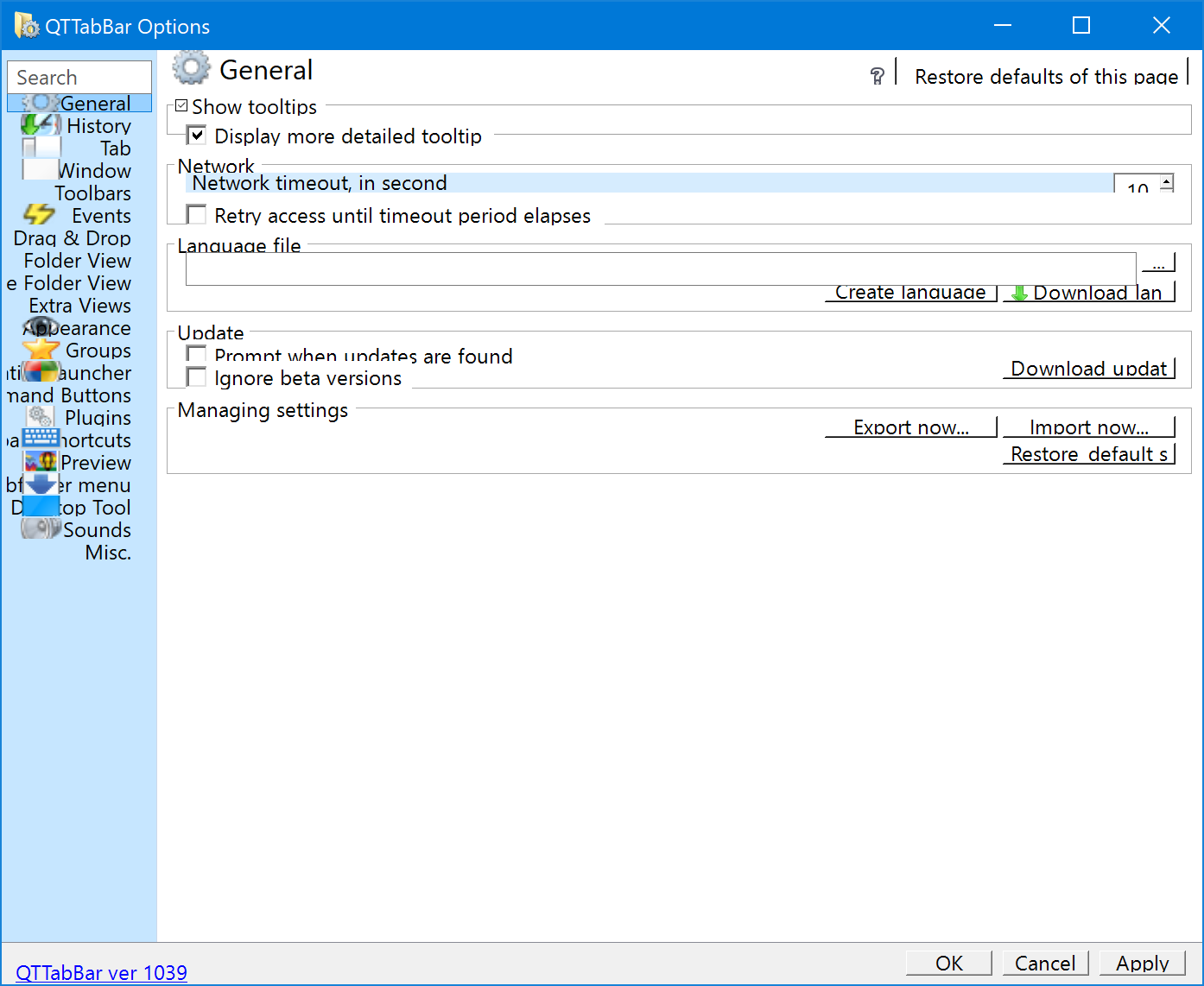This screenshot has height=986, width=1204.
Task: Open History via its clock arrow icon
Action: click(41, 125)
